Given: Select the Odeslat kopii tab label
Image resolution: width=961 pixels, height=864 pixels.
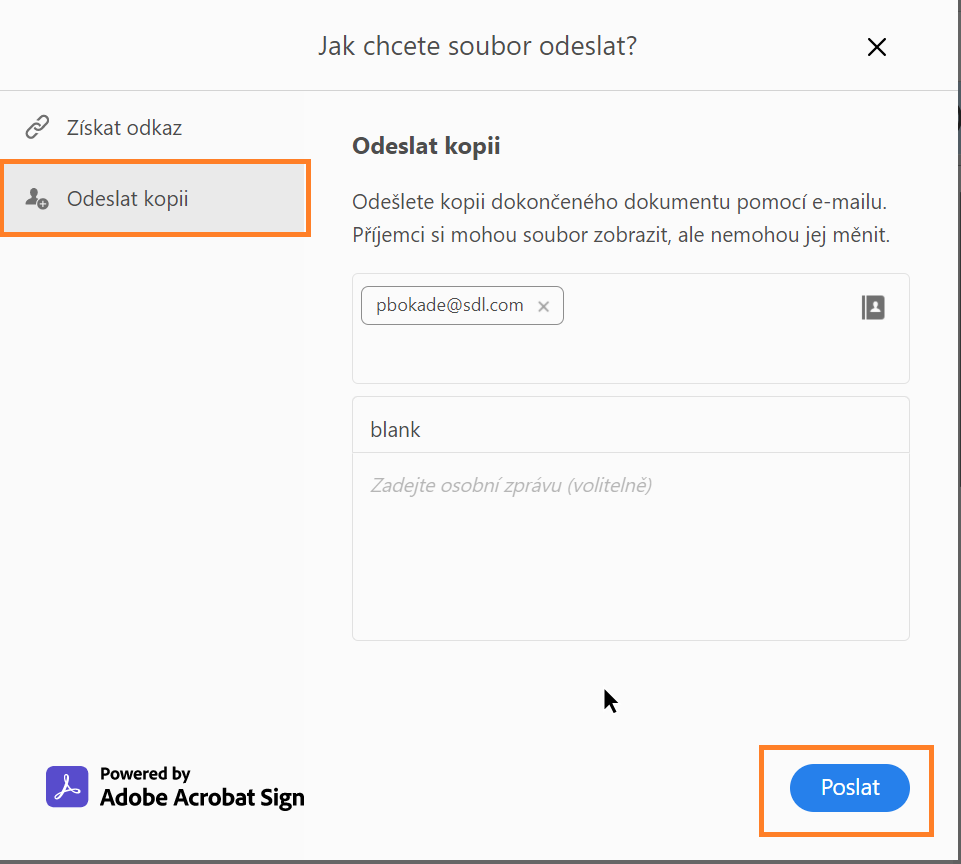Looking at the screenshot, I should point(127,198).
